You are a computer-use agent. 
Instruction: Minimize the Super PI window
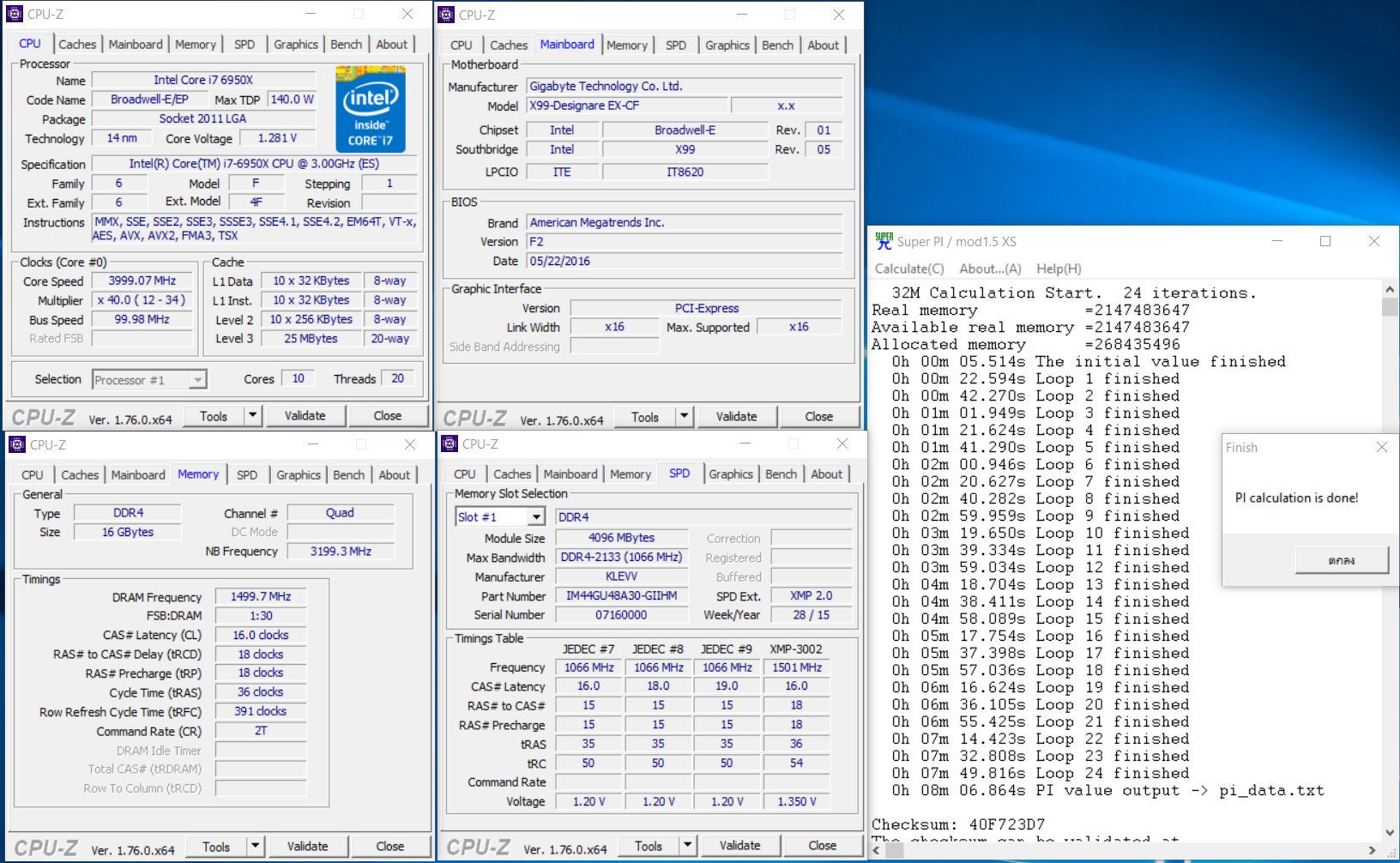[x=1276, y=241]
